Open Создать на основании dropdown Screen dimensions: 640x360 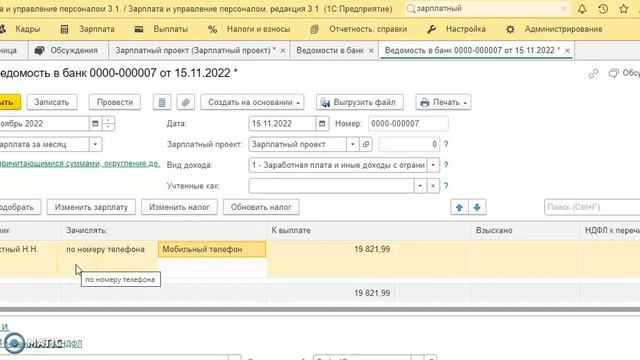coord(252,102)
